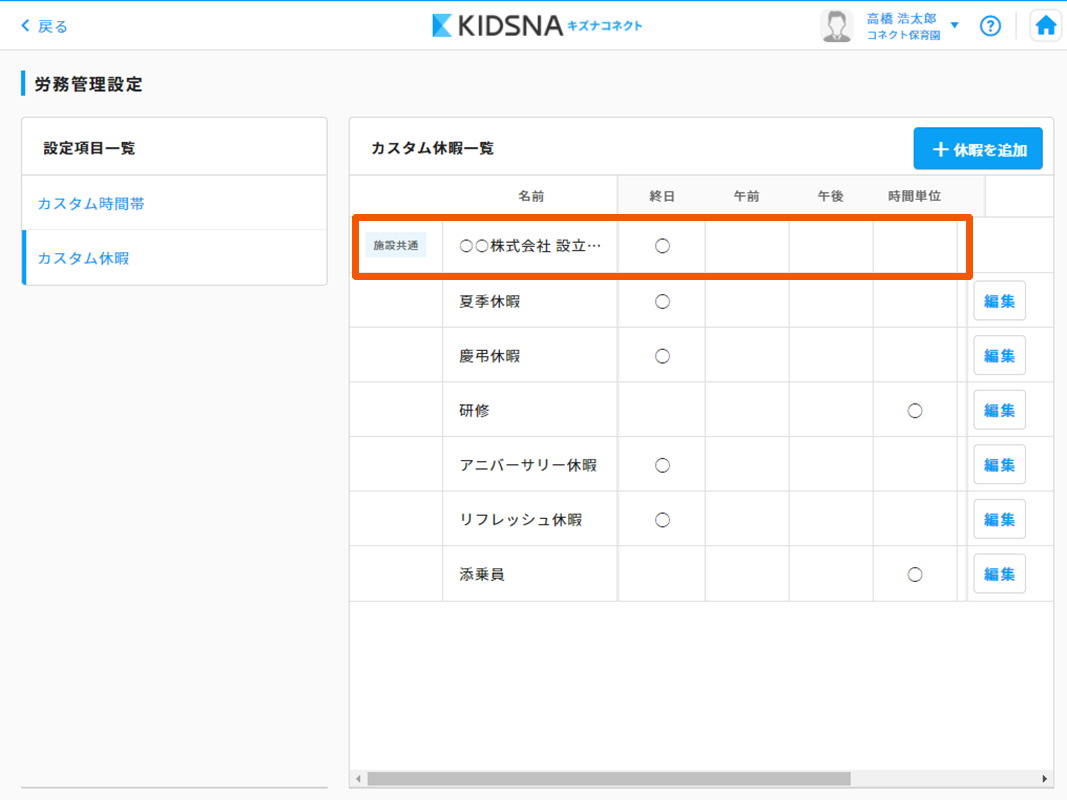Edit the 添乗員 row
This screenshot has width=1067, height=800.
pos(999,574)
